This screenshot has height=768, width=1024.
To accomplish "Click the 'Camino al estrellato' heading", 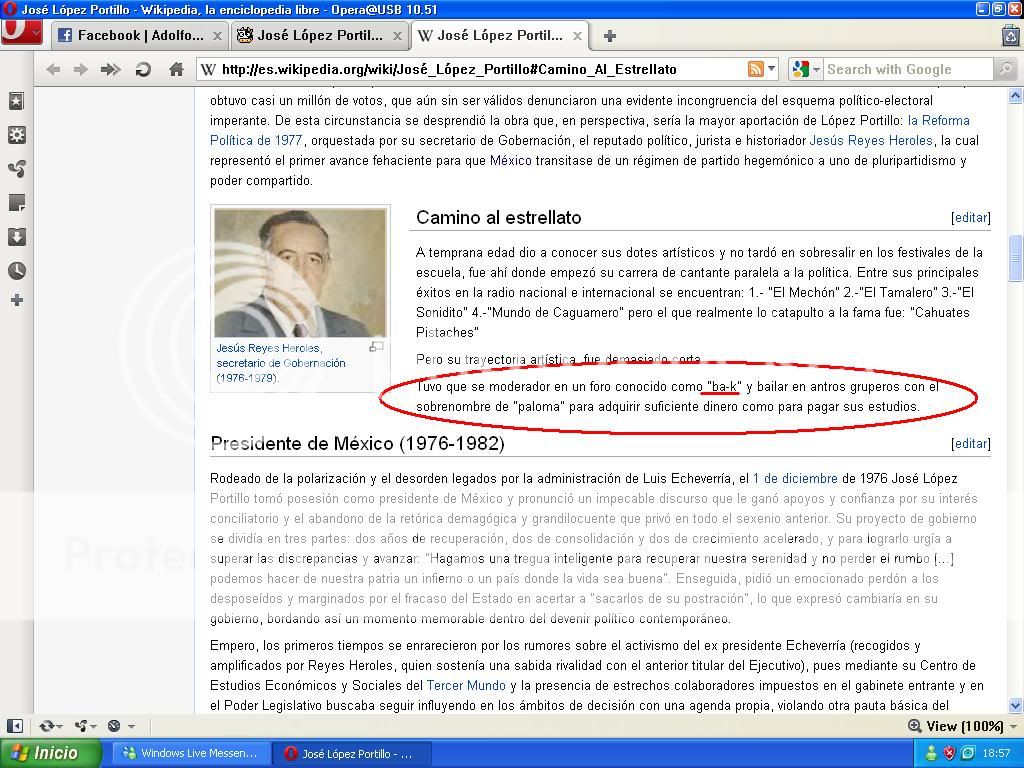I will pos(498,217).
